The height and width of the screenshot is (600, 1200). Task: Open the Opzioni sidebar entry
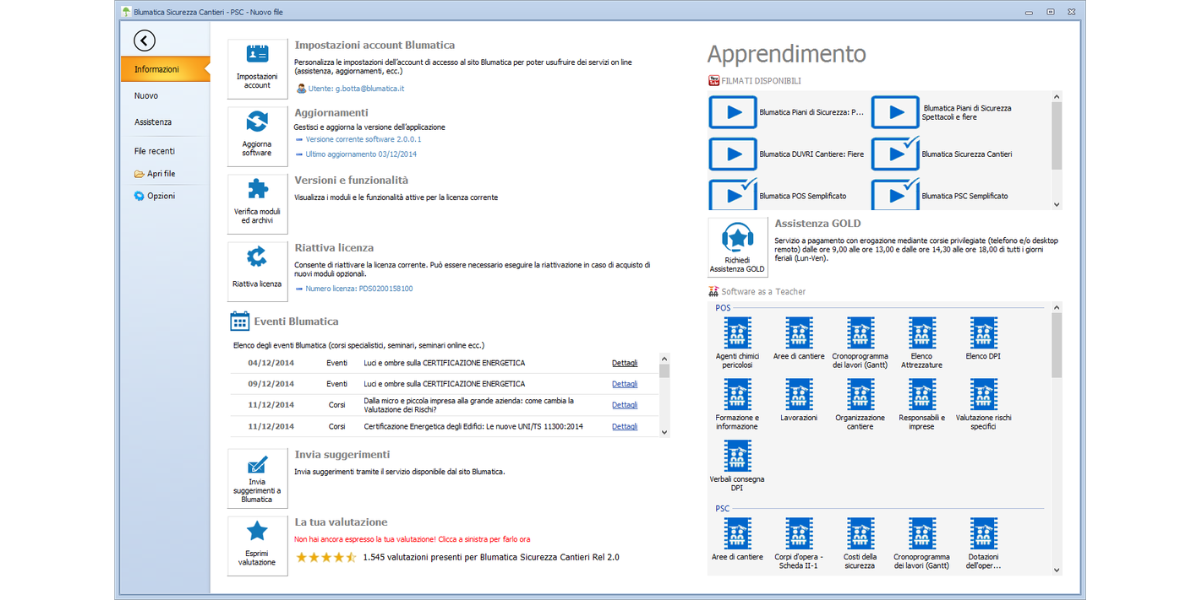pos(160,196)
